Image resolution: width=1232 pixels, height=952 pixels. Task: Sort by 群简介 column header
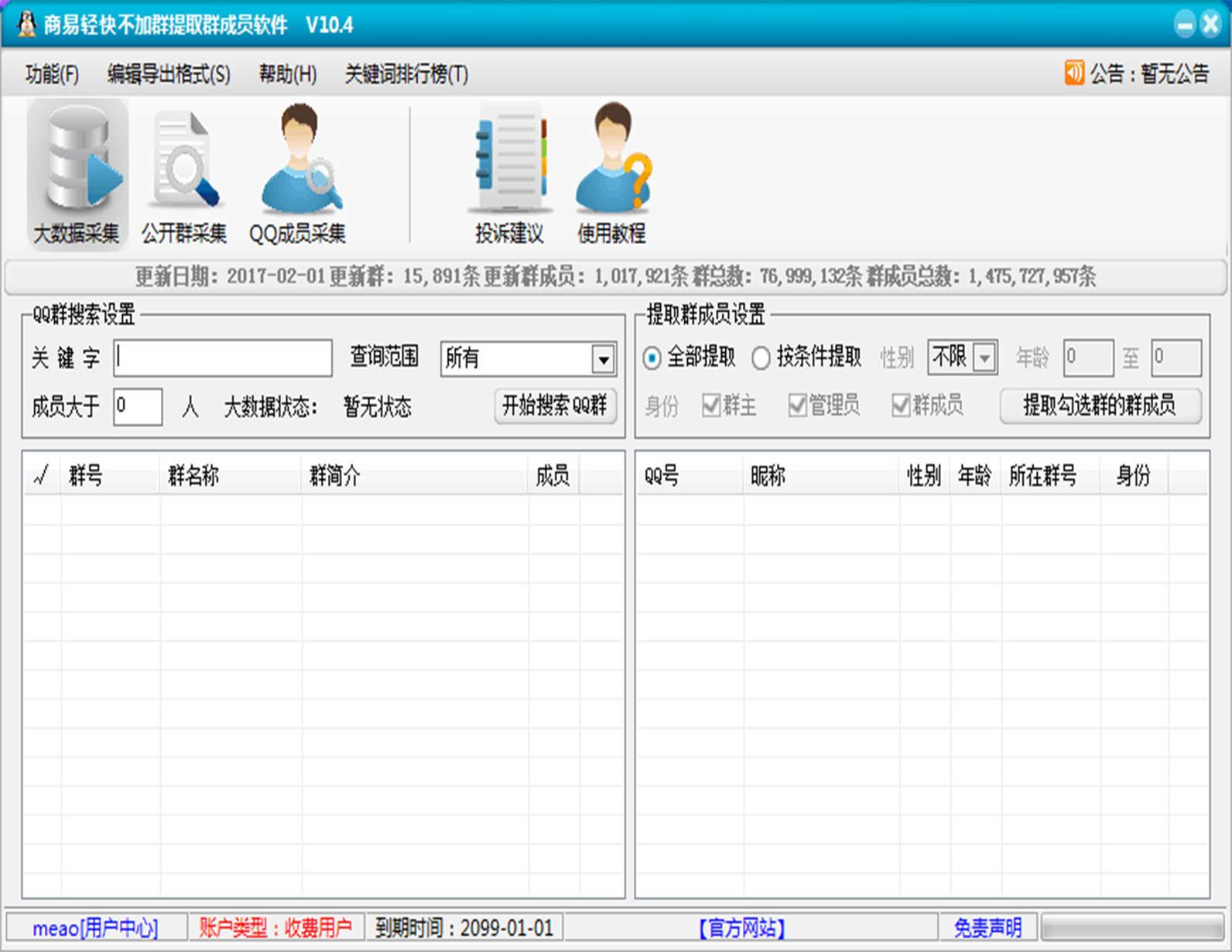(415, 475)
